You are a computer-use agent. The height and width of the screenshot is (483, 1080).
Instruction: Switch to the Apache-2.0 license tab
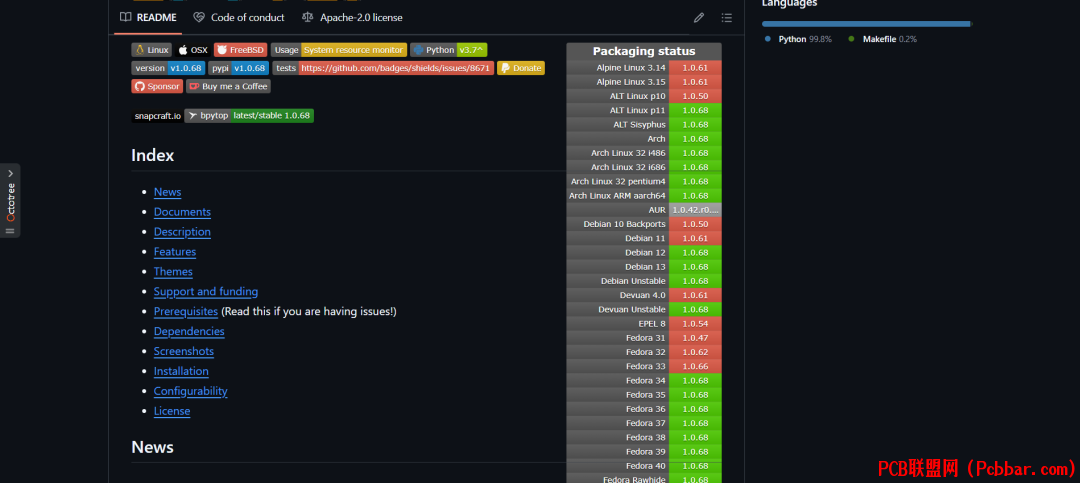click(353, 17)
